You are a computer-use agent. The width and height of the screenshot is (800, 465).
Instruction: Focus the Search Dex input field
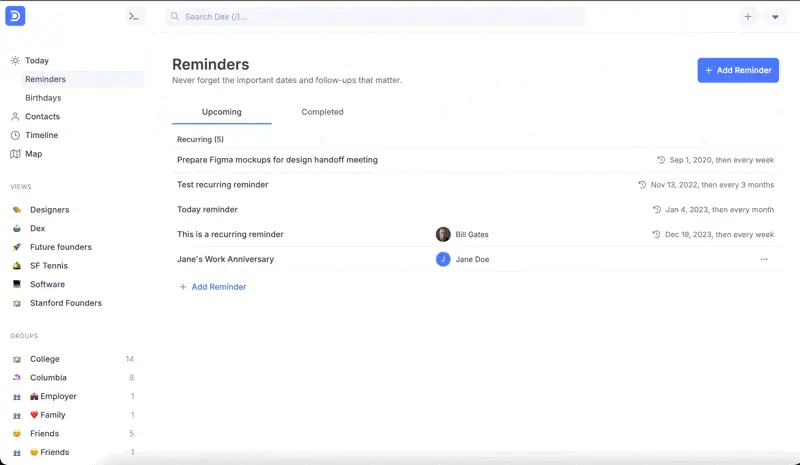(375, 16)
